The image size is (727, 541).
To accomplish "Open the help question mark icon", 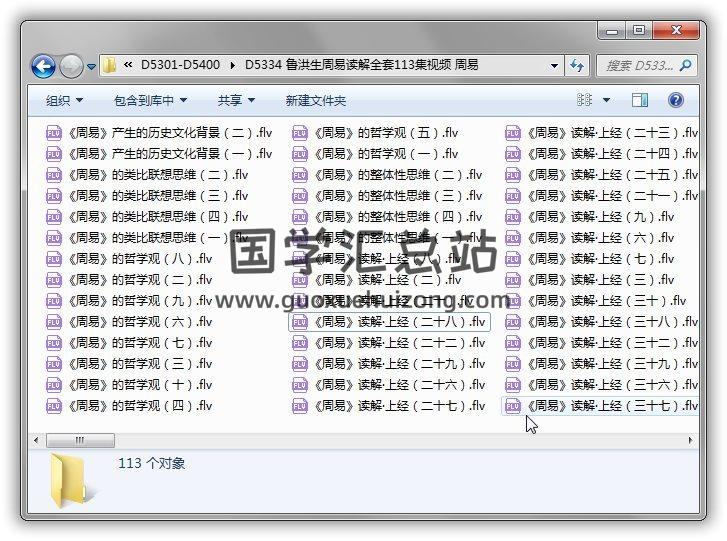I will point(675,100).
